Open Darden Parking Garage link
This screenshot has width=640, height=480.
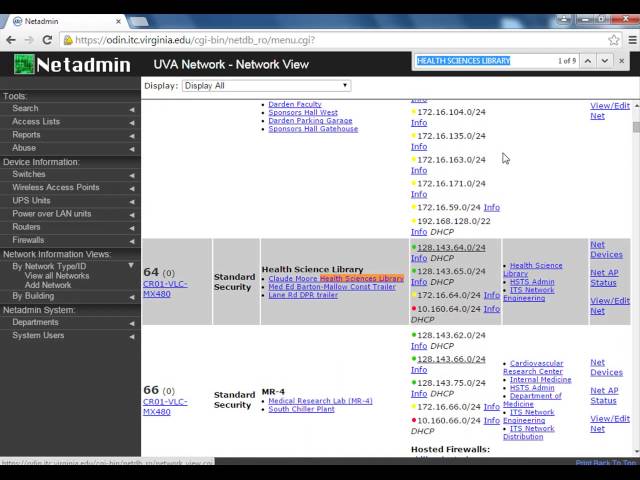pos(310,121)
